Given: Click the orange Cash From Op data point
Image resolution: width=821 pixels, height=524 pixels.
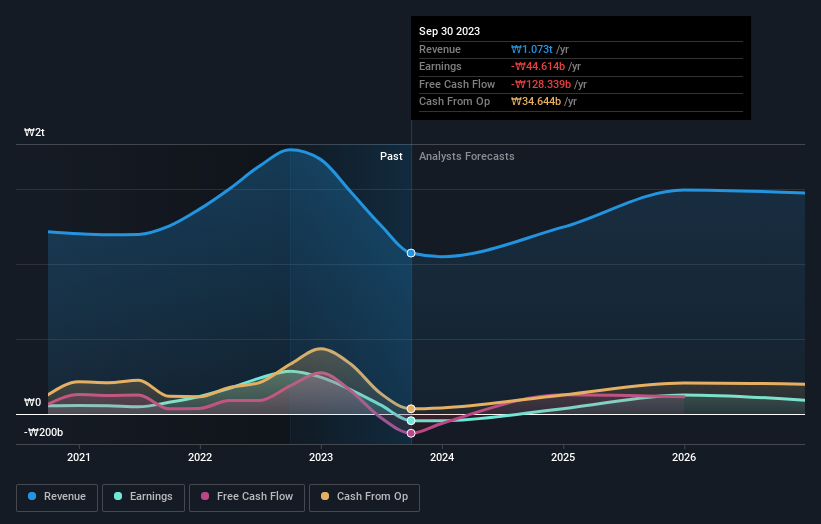Looking at the screenshot, I should click(411, 408).
